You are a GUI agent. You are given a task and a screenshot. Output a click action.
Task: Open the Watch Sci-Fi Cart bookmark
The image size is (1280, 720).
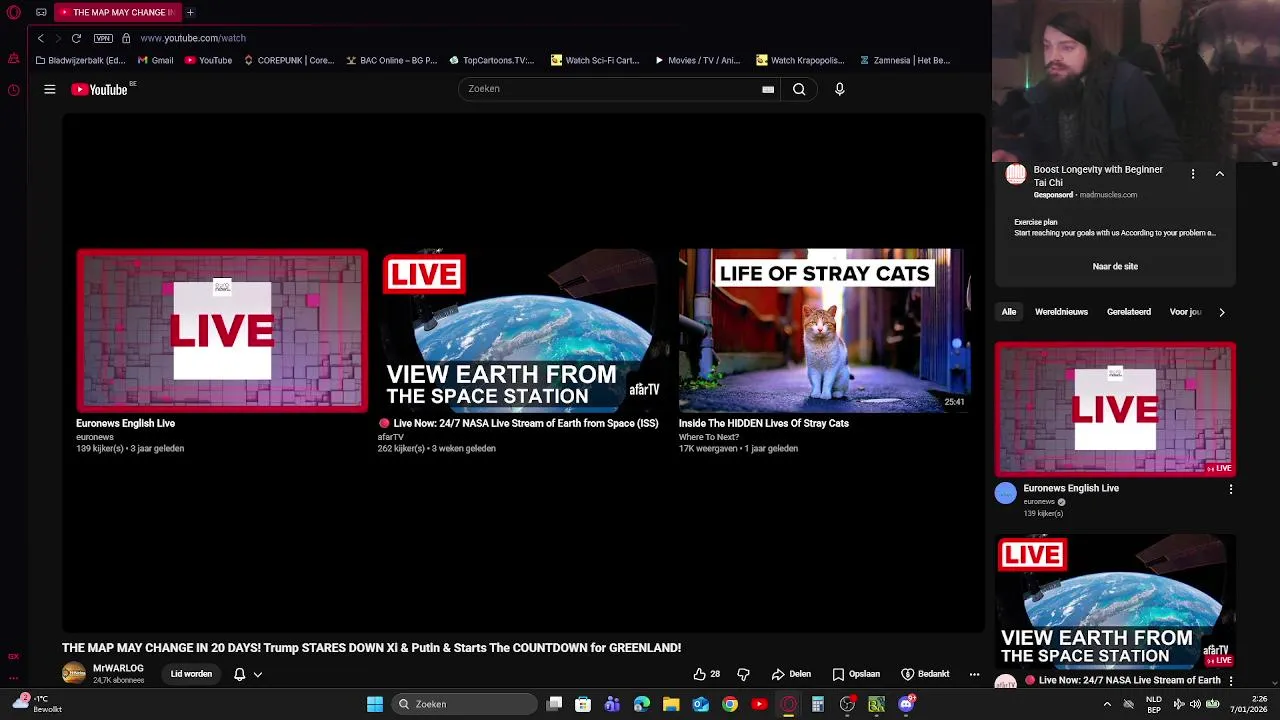(595, 60)
